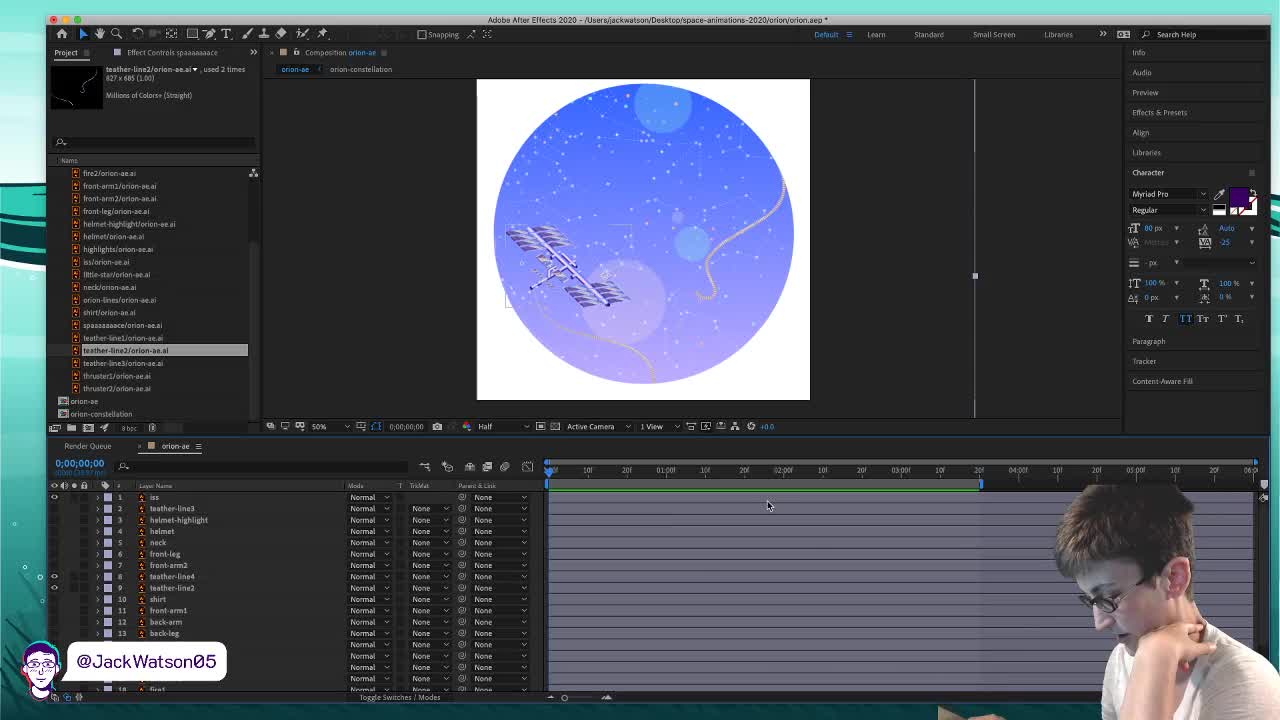The width and height of the screenshot is (1280, 720).
Task: Switch to the Small Screen workspace
Action: [993, 34]
